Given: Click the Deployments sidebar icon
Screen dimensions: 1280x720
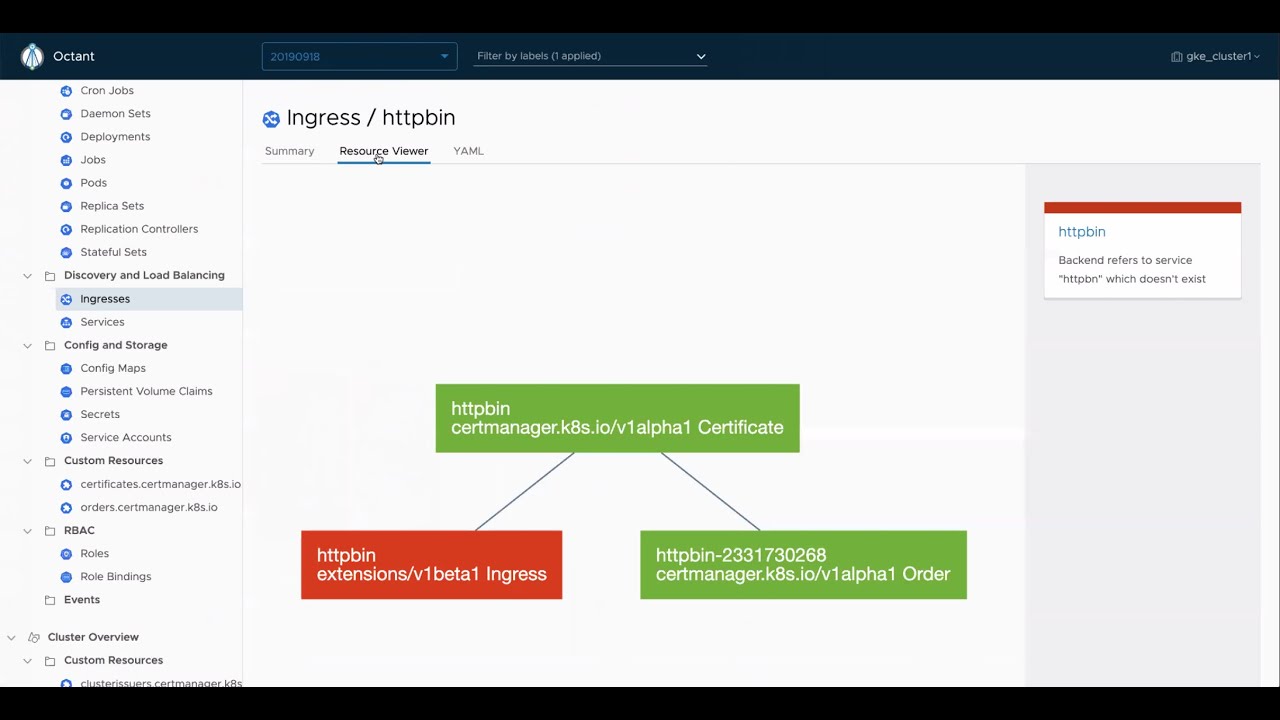Looking at the screenshot, I should [66, 137].
